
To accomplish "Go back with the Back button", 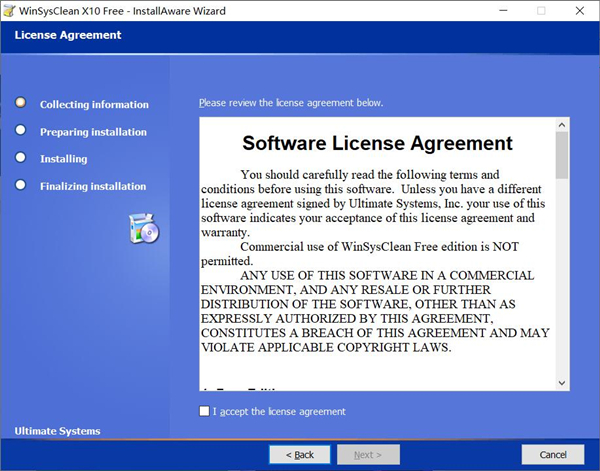I will click(x=299, y=454).
